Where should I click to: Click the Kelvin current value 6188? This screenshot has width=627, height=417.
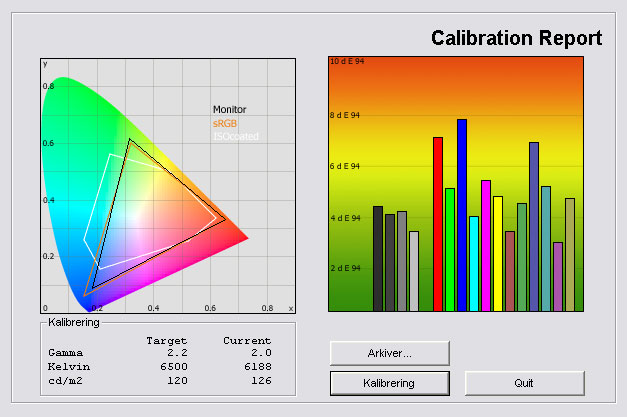click(258, 367)
